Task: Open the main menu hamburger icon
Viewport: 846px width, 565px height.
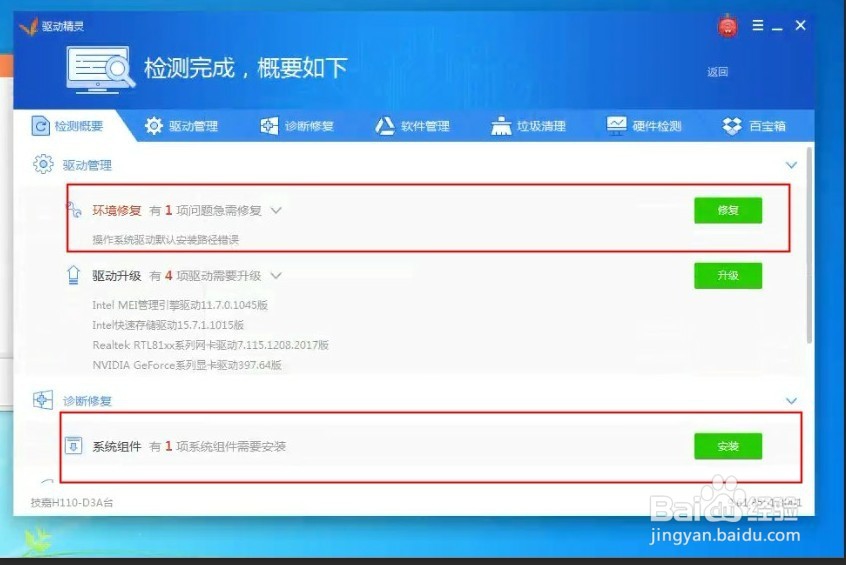Action: coord(758,25)
